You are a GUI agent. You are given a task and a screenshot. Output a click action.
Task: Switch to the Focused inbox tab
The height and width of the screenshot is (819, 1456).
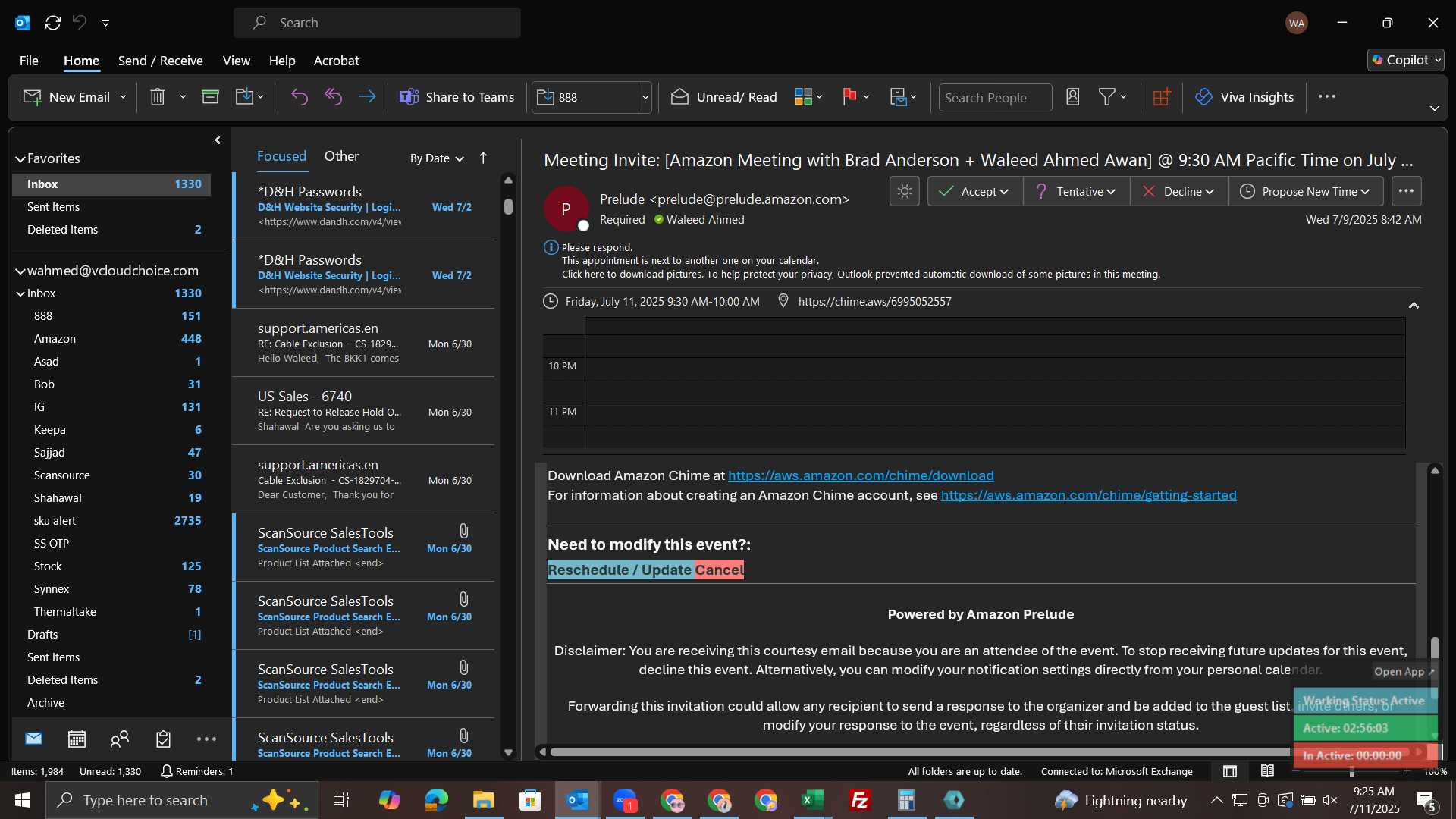(x=282, y=156)
